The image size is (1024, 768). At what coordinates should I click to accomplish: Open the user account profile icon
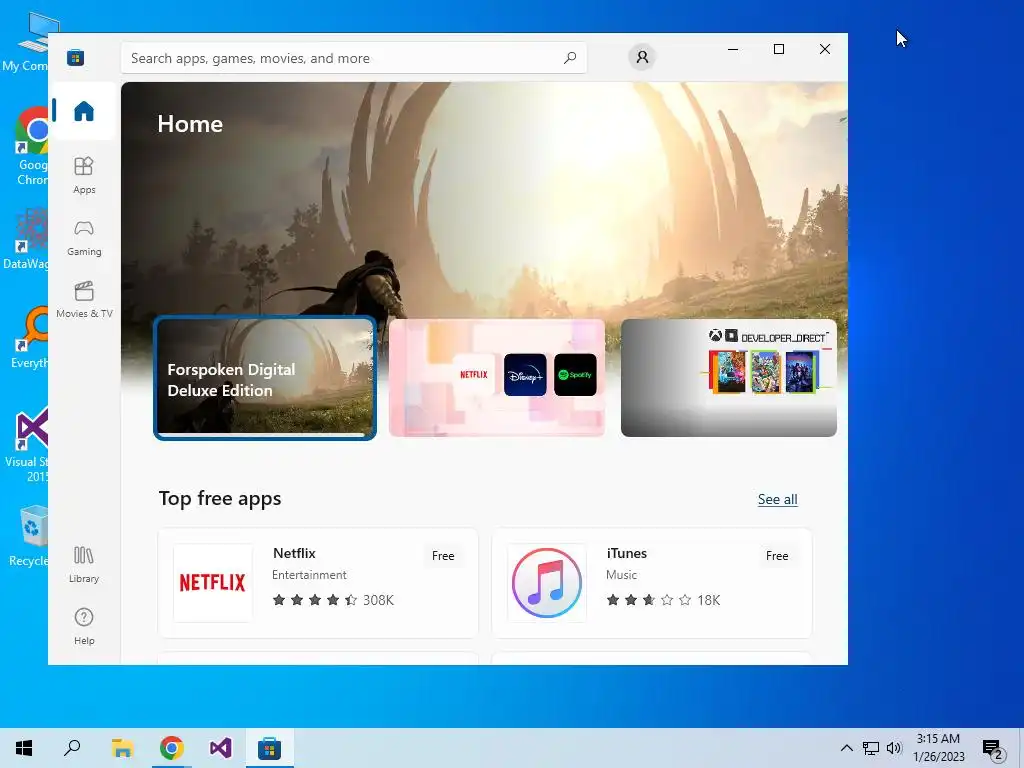coord(642,57)
